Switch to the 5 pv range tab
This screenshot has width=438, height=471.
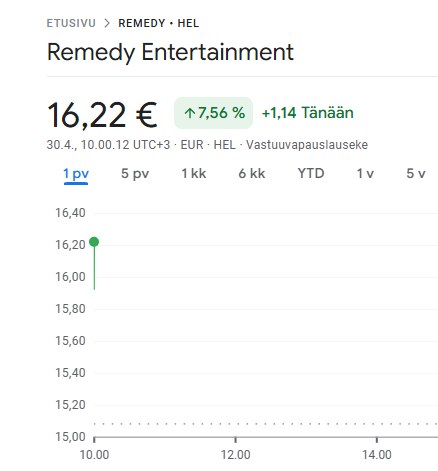pos(135,174)
